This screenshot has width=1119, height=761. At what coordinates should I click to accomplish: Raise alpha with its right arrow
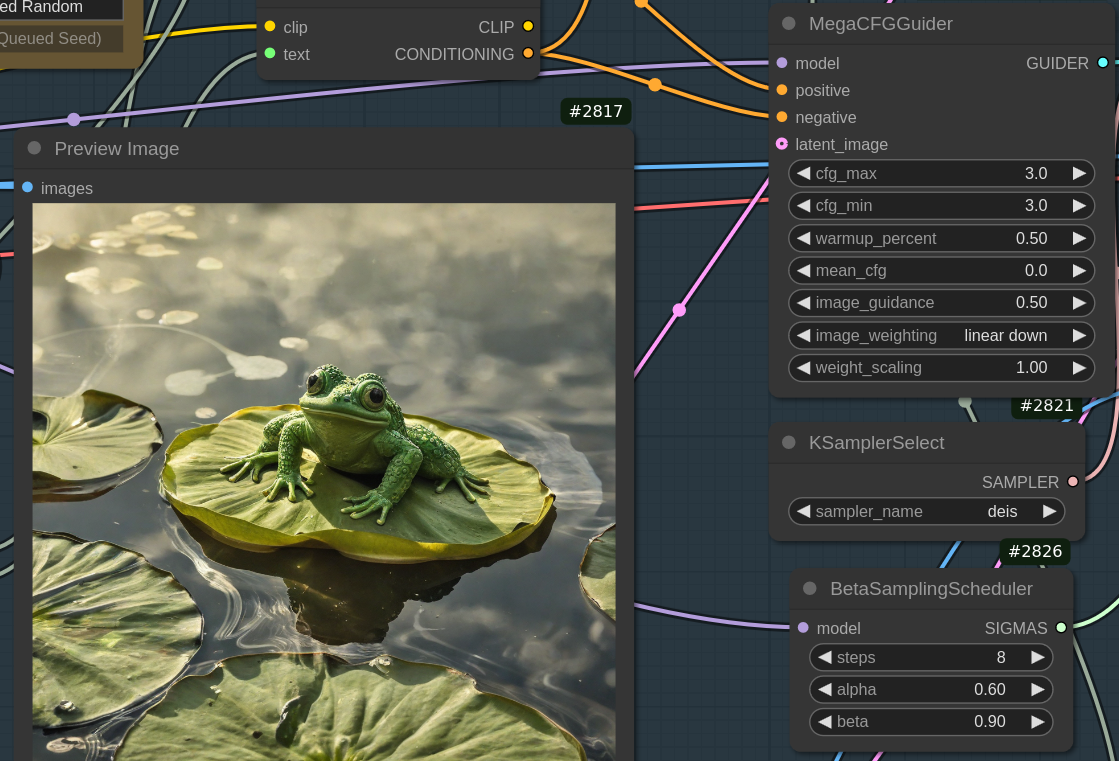tap(1038, 690)
